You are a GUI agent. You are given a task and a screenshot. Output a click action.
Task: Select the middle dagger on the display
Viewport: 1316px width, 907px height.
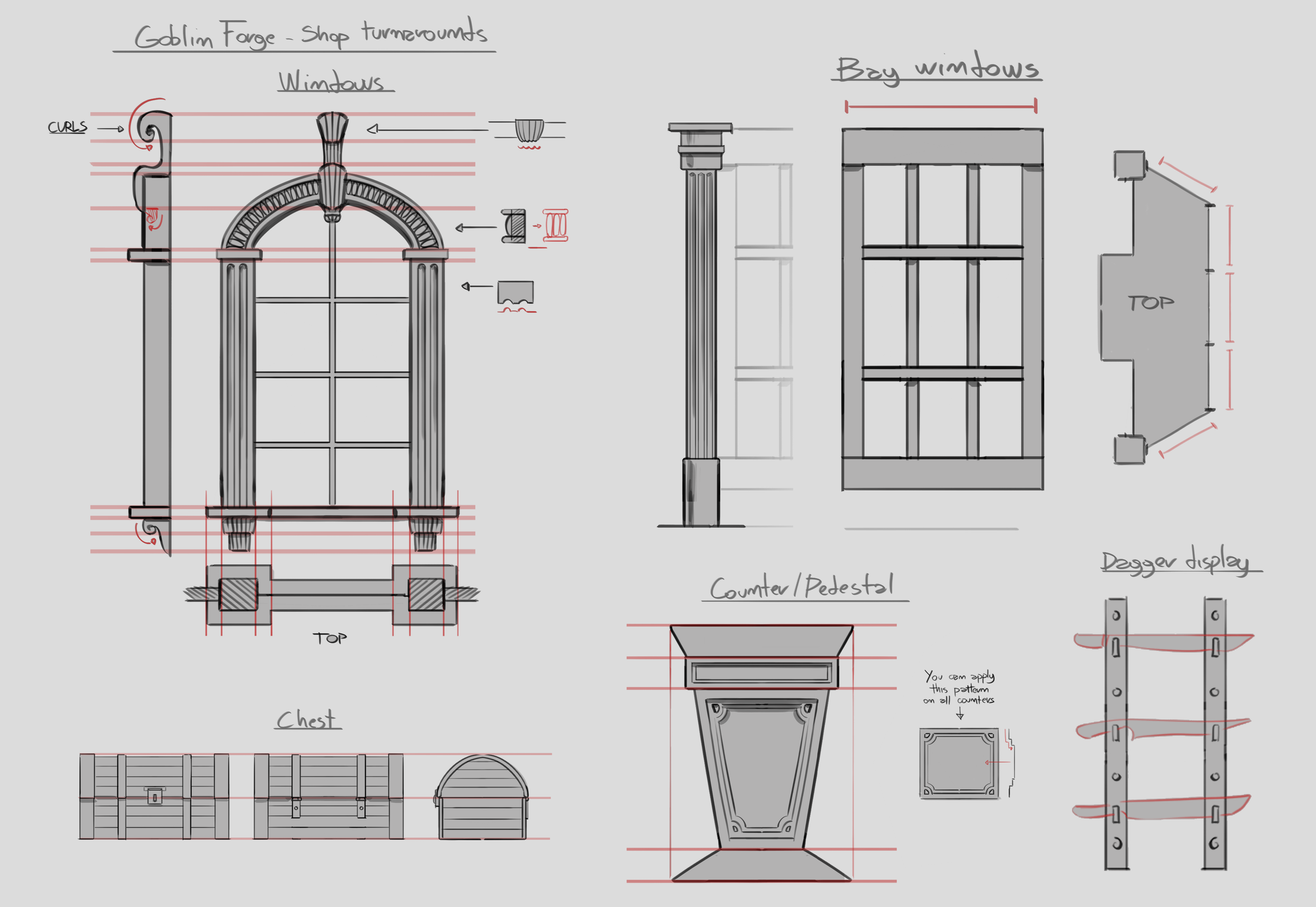[1163, 729]
